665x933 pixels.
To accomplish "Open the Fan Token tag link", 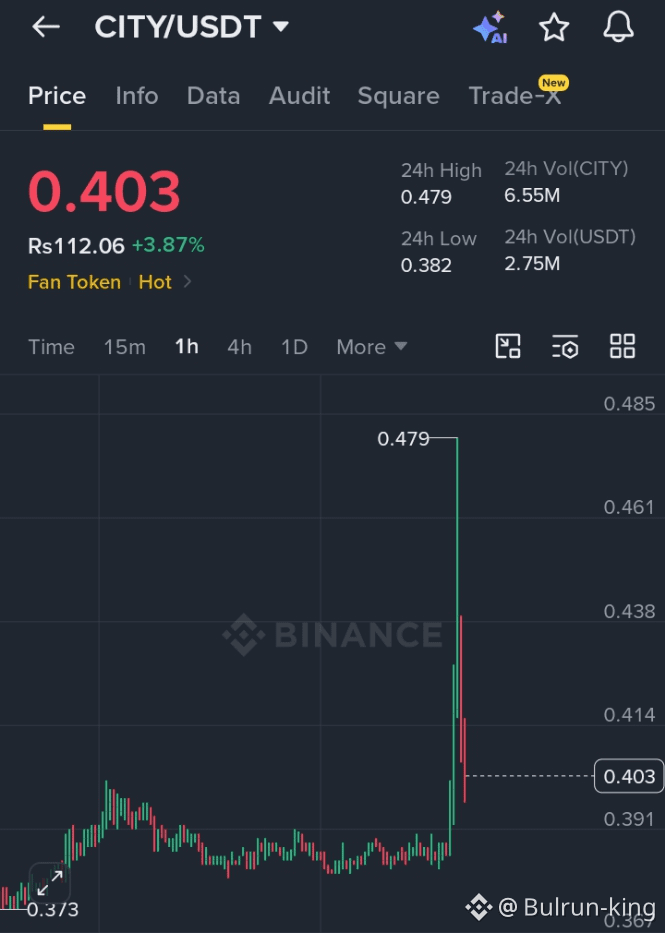I will tap(74, 282).
